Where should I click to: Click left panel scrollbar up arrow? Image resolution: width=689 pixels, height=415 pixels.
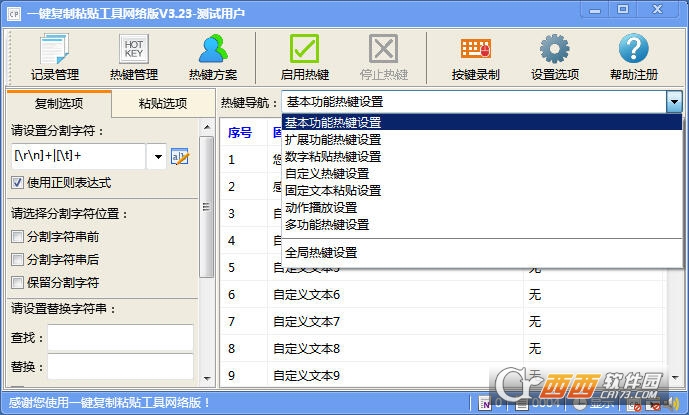207,127
